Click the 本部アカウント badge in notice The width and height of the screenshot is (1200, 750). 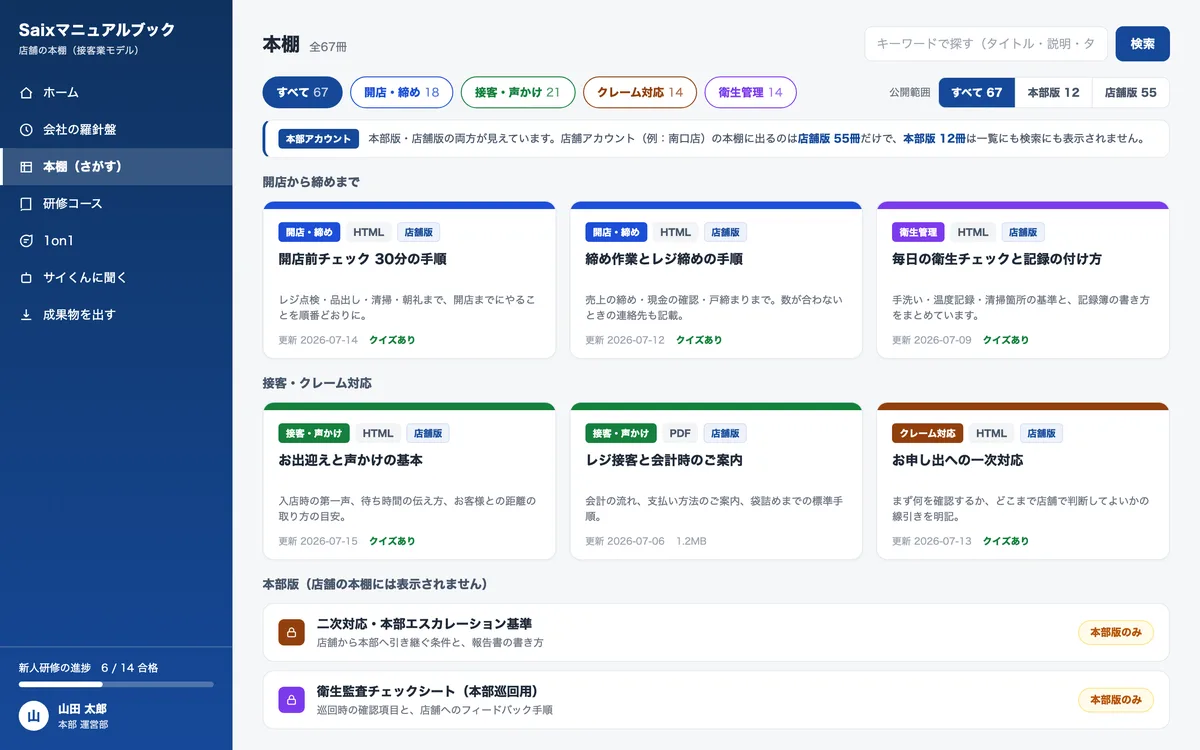pyautogui.click(x=318, y=139)
